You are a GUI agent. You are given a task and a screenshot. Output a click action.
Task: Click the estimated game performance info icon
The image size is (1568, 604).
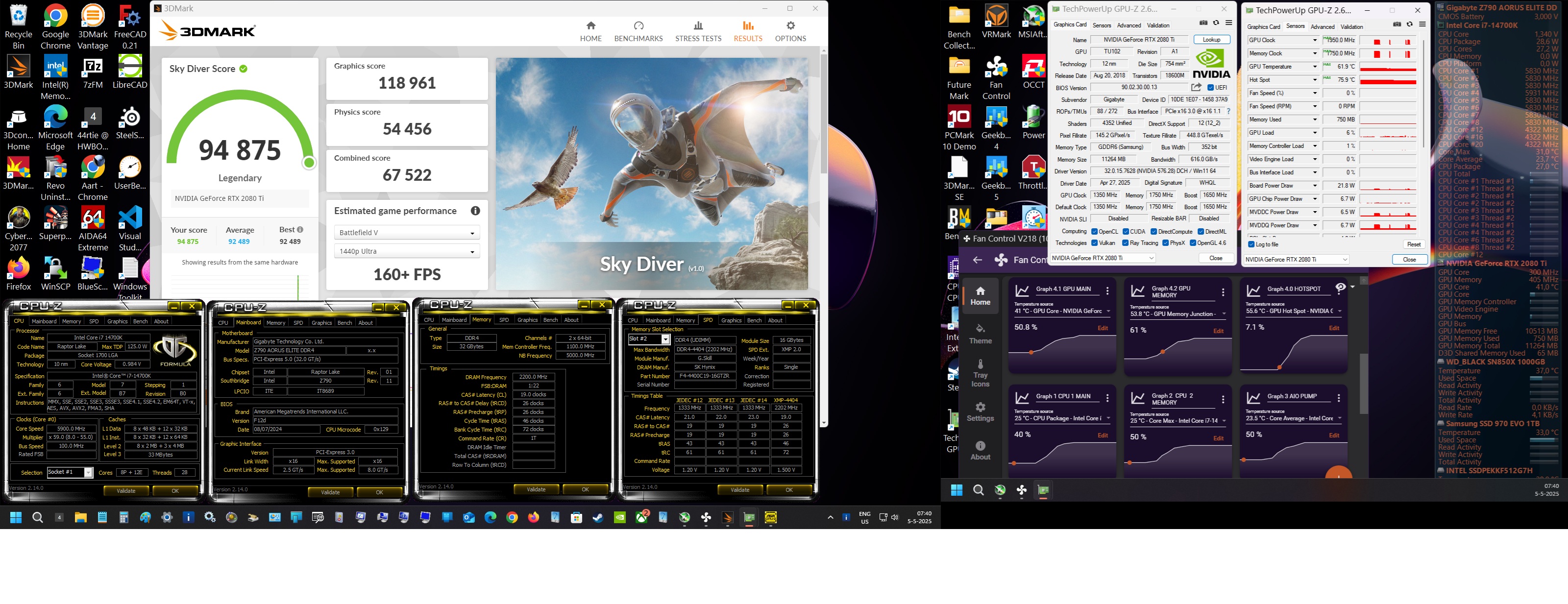(x=475, y=211)
